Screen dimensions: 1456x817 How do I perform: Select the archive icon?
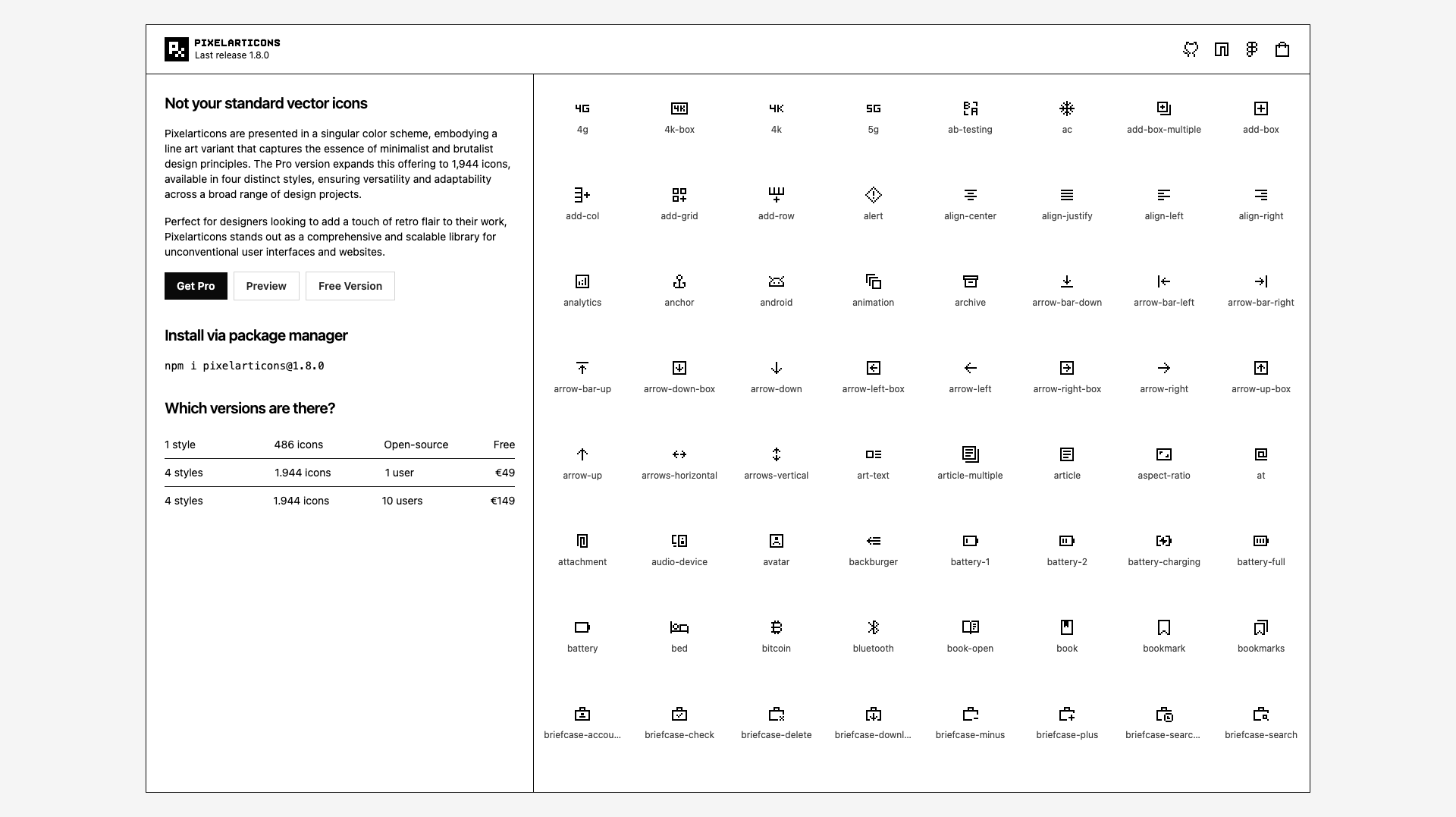point(970,282)
